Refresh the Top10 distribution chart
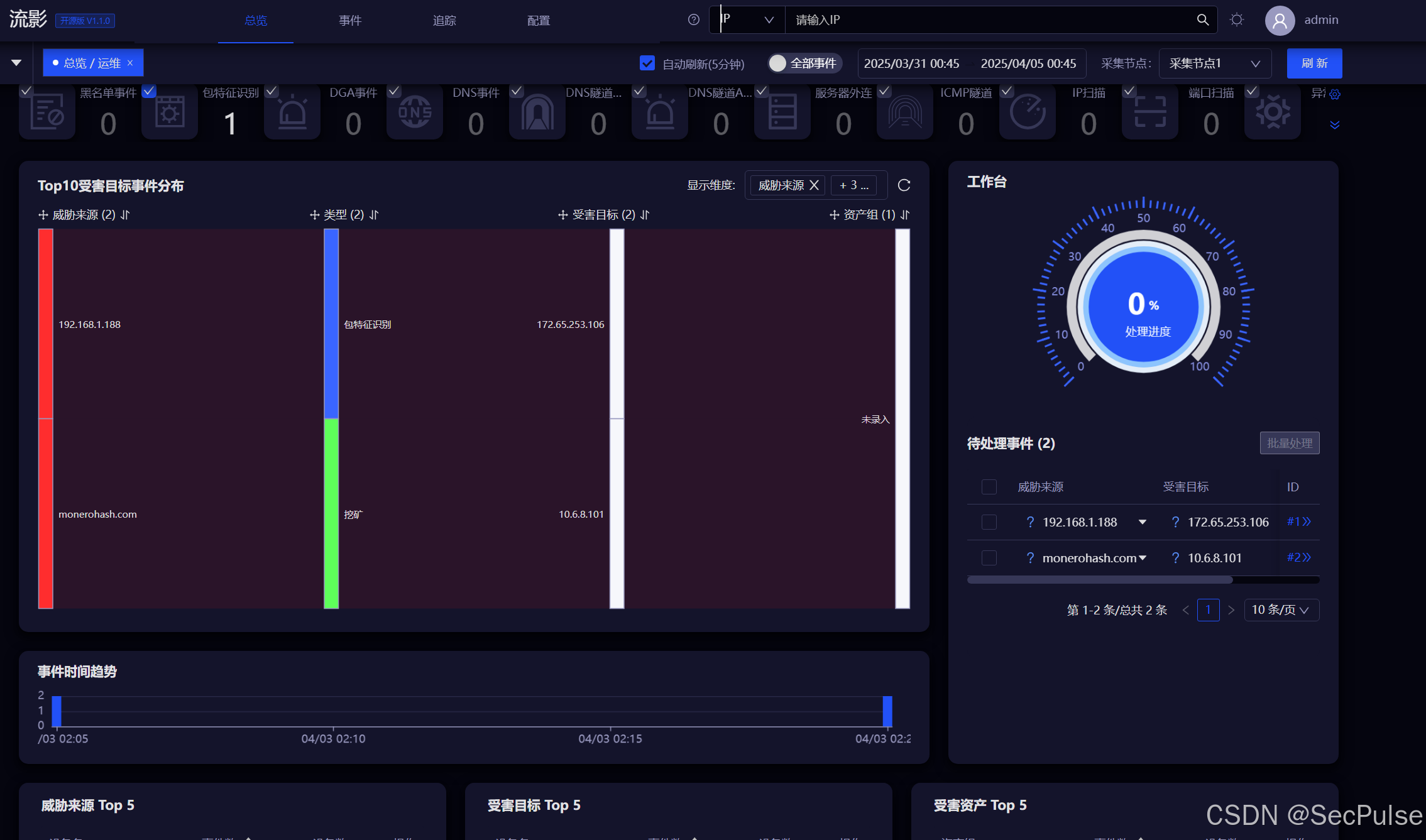This screenshot has height=840, width=1426. (x=904, y=185)
